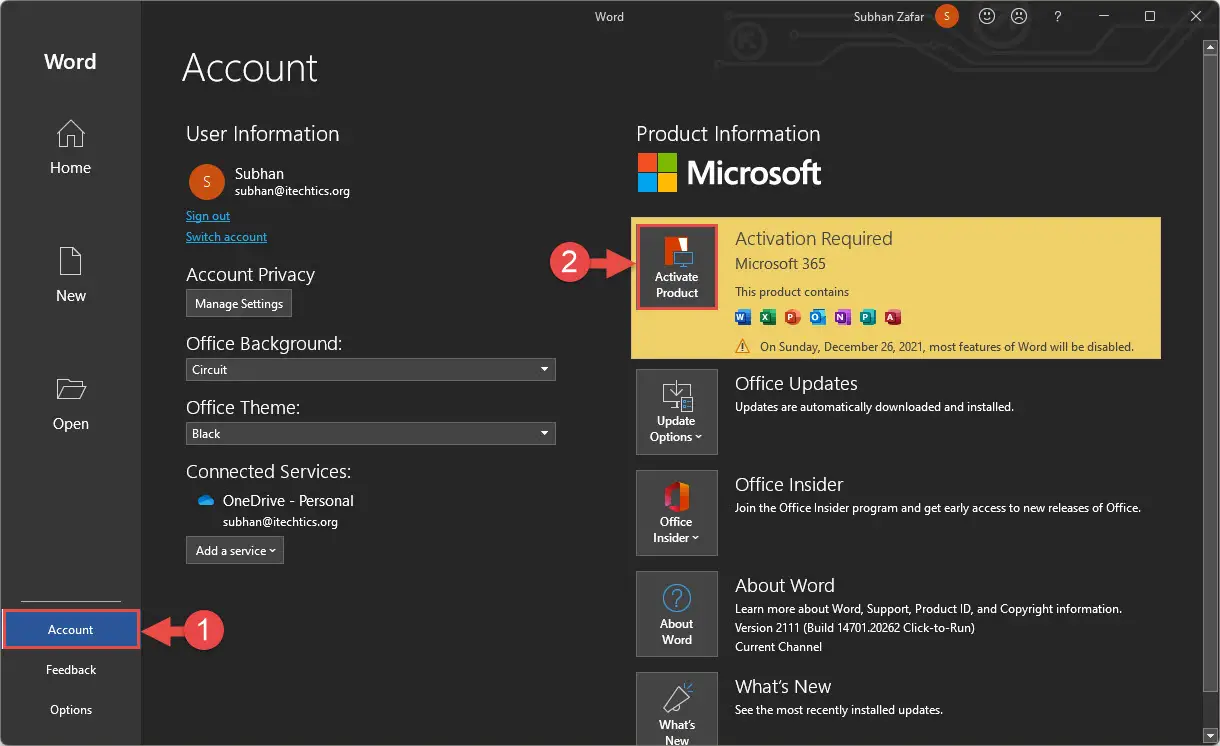
Task: Click the PowerPoint app icon under product contents
Action: click(x=793, y=318)
